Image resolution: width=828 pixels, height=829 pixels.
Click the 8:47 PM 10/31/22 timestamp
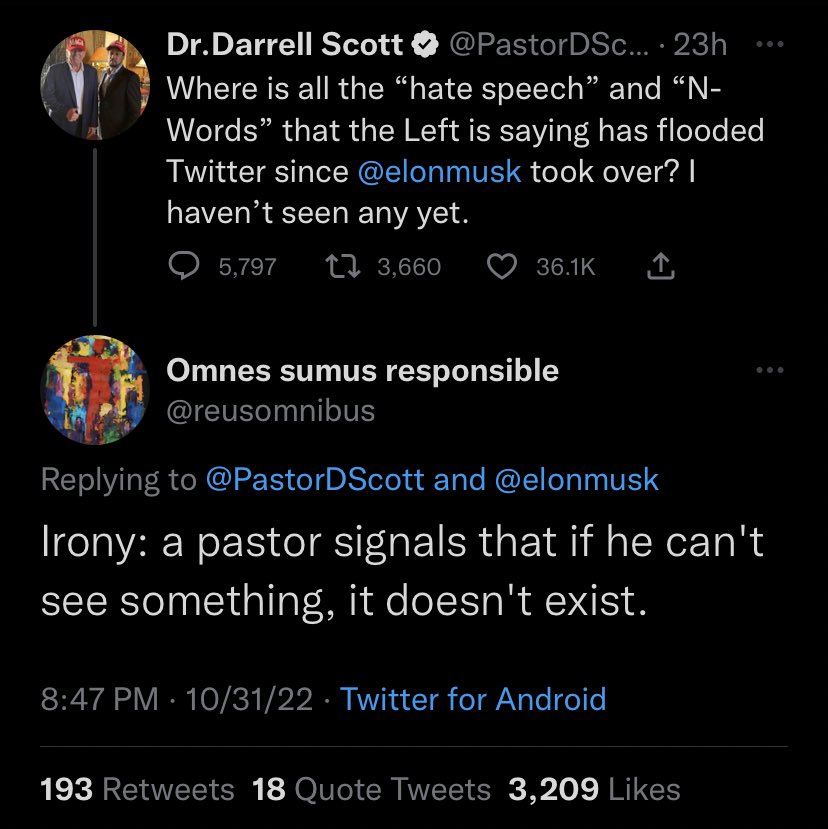click(x=178, y=698)
